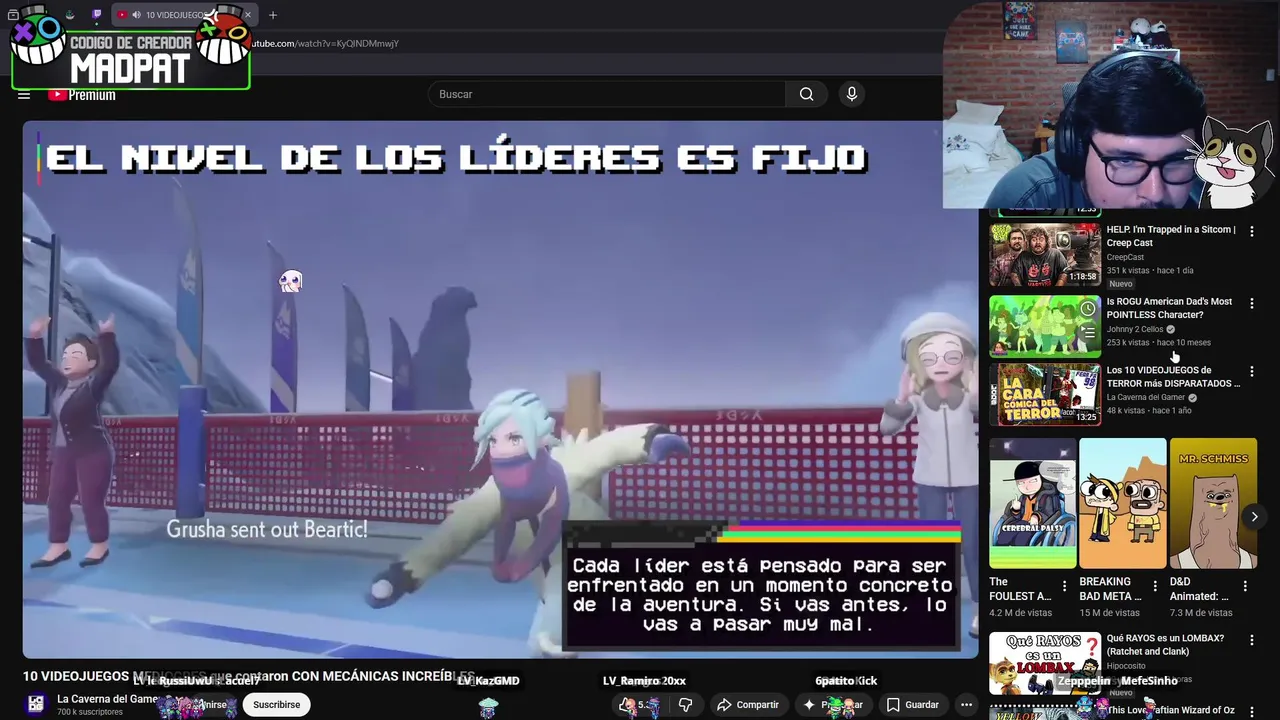Open BREAKING BAD META short title text
The image size is (1280, 720).
(1110, 589)
